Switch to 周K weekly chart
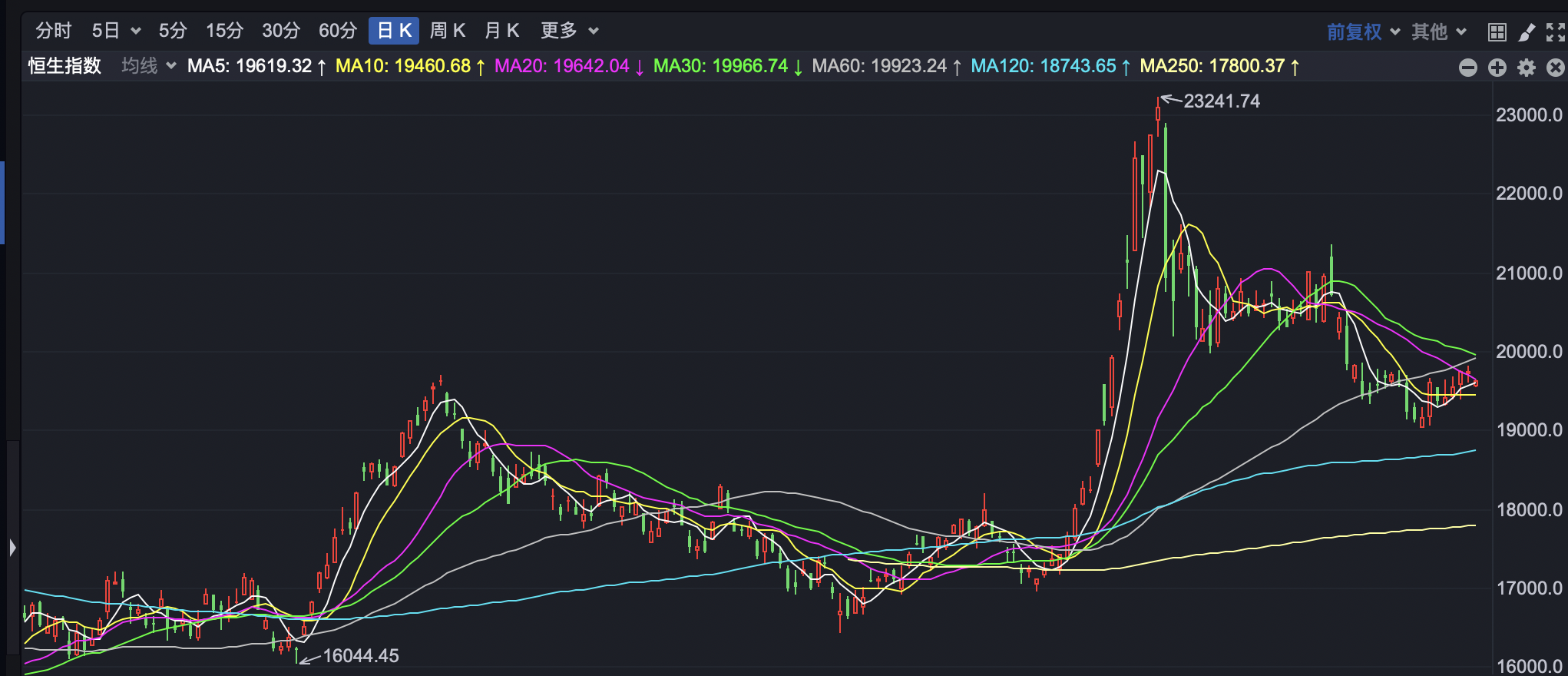Screen dimensions: 1568x676 [x=448, y=31]
